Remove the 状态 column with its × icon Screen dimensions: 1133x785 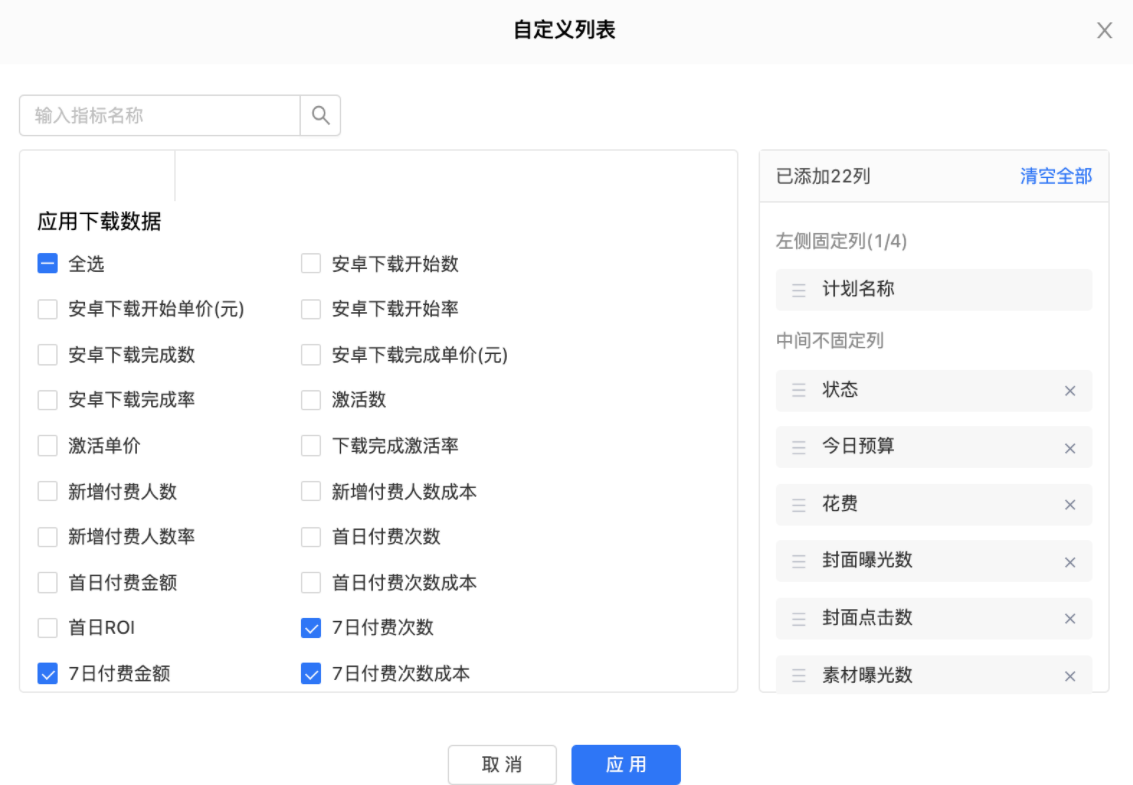click(x=1069, y=391)
